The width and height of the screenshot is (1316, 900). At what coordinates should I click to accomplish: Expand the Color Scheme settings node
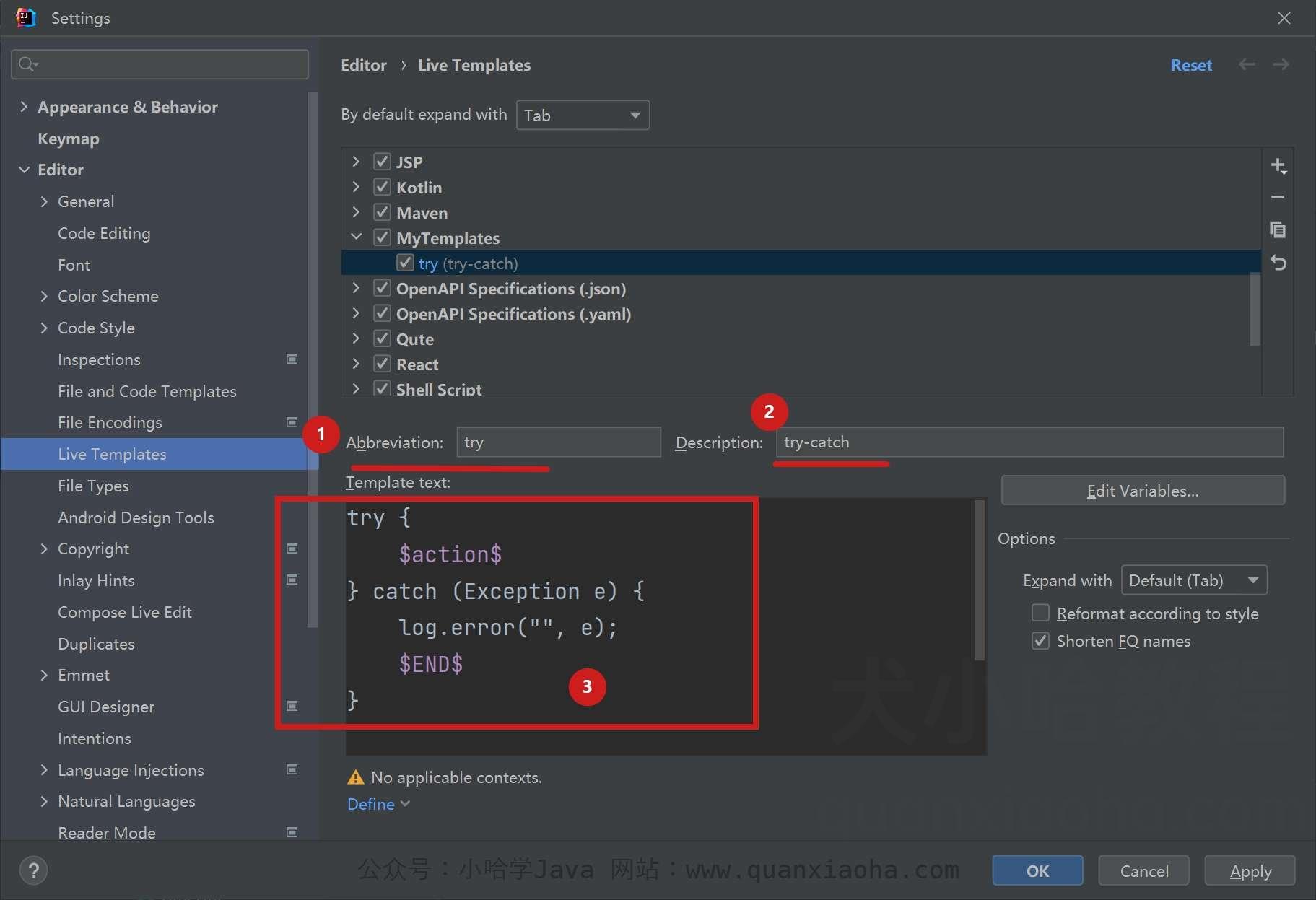[x=44, y=296]
